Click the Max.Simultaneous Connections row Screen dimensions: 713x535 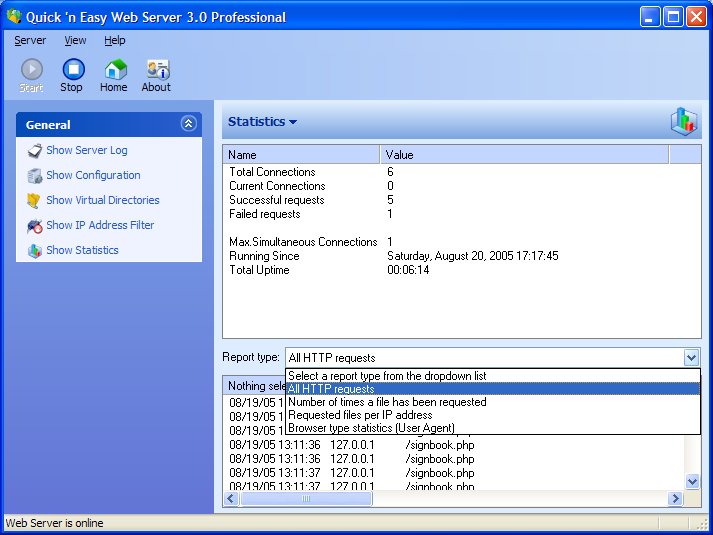(x=462, y=242)
